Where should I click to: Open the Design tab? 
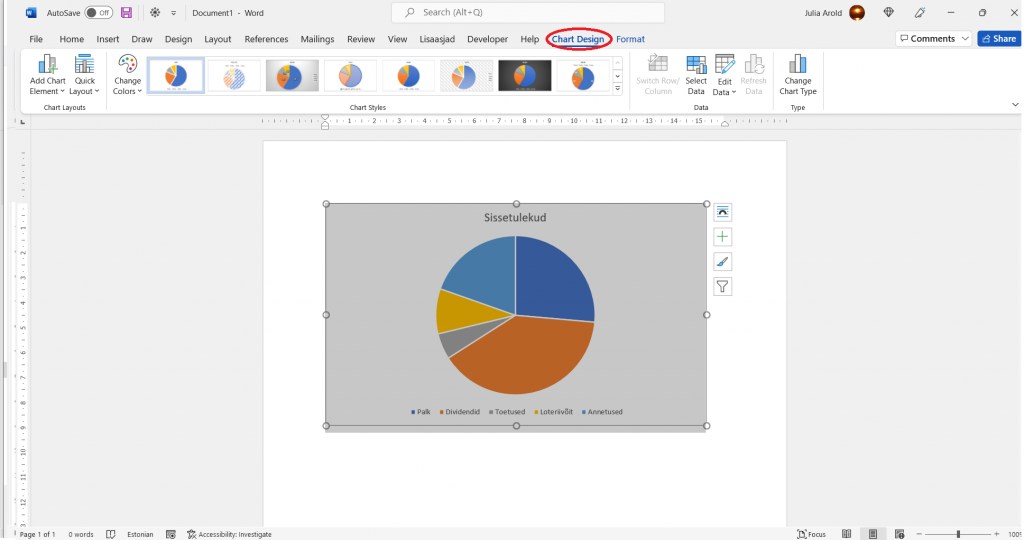(x=178, y=39)
